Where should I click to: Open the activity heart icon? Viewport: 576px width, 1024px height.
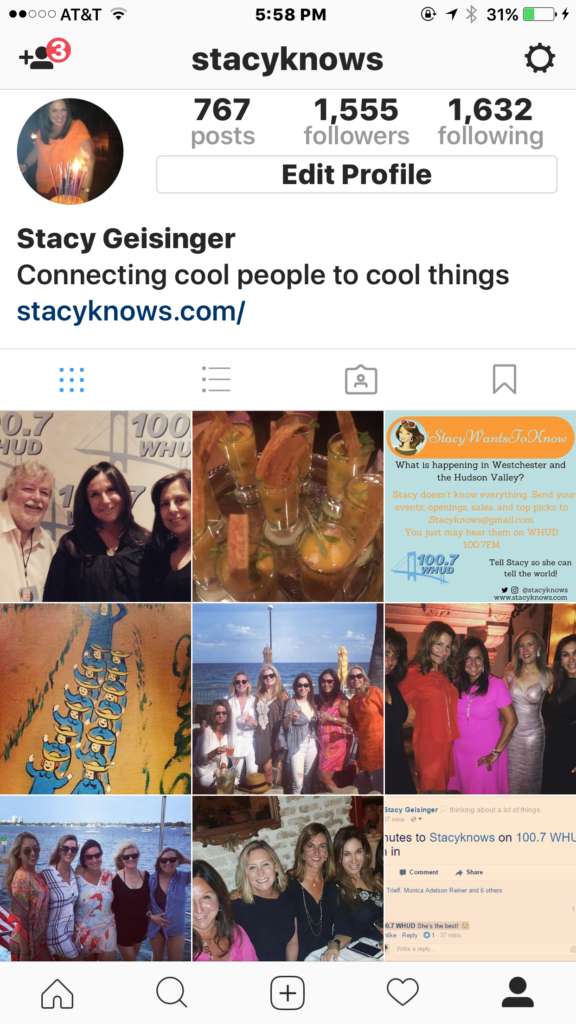click(402, 993)
